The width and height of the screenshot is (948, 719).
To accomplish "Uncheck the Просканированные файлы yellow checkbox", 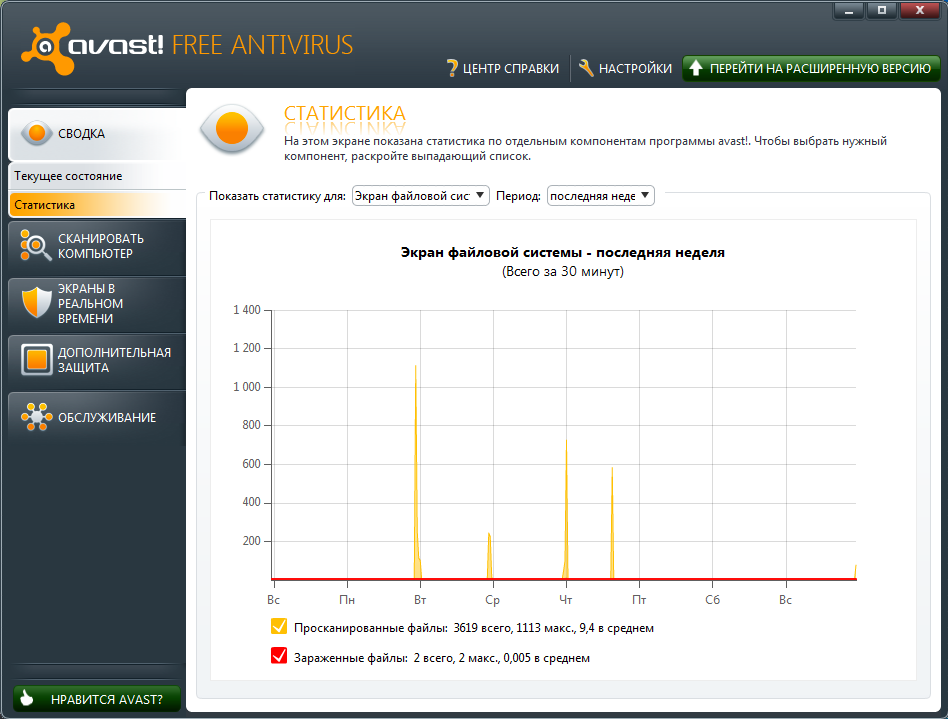I will pos(279,626).
